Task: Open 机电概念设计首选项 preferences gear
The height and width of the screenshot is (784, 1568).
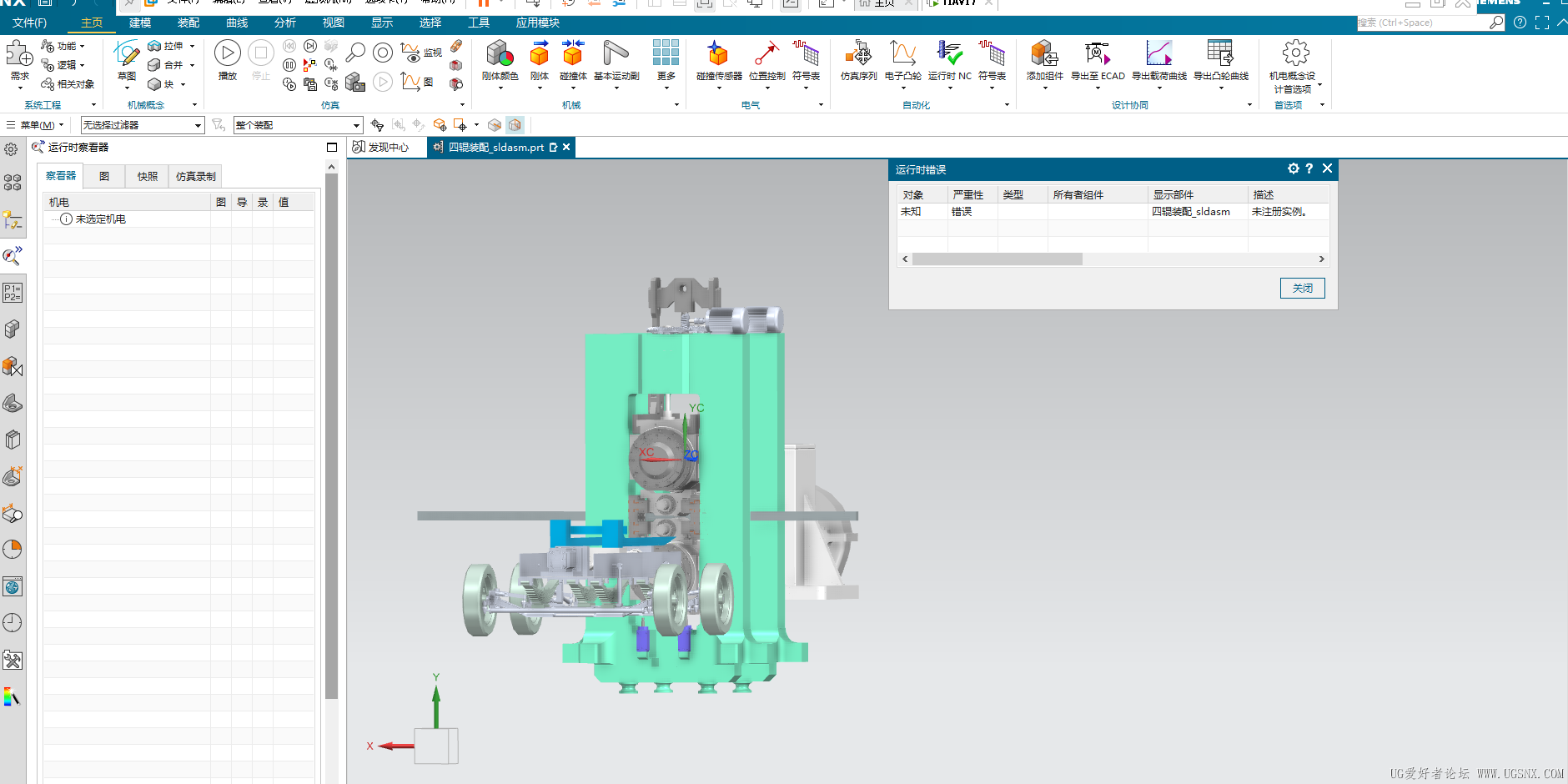Action: pyautogui.click(x=1294, y=55)
